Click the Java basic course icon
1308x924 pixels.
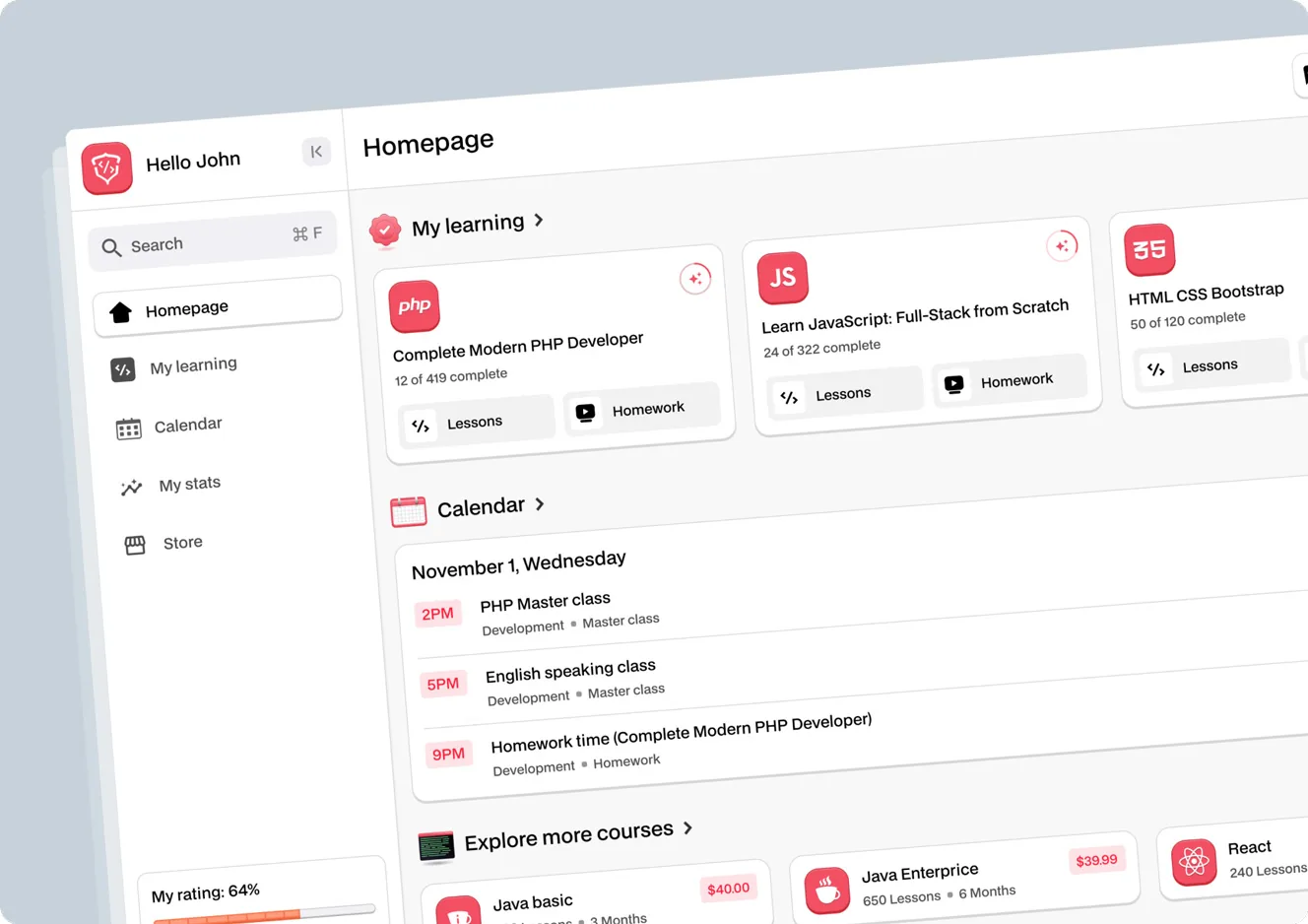click(x=458, y=912)
